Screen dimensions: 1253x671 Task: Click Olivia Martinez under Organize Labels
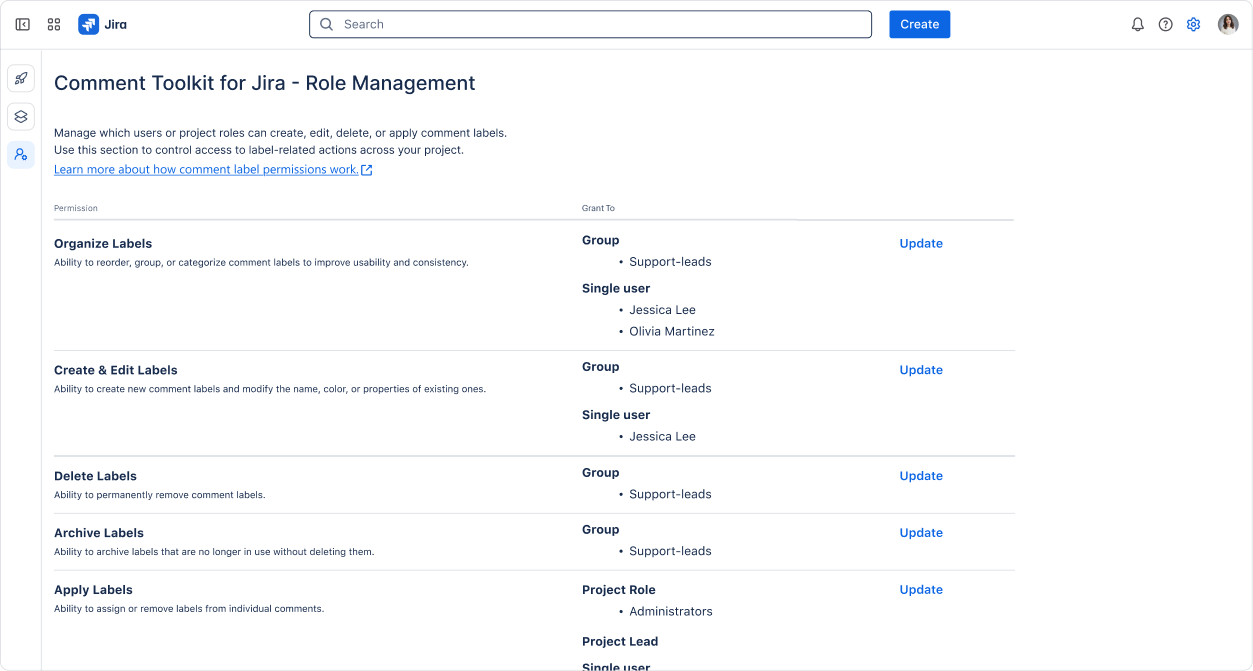click(x=672, y=331)
